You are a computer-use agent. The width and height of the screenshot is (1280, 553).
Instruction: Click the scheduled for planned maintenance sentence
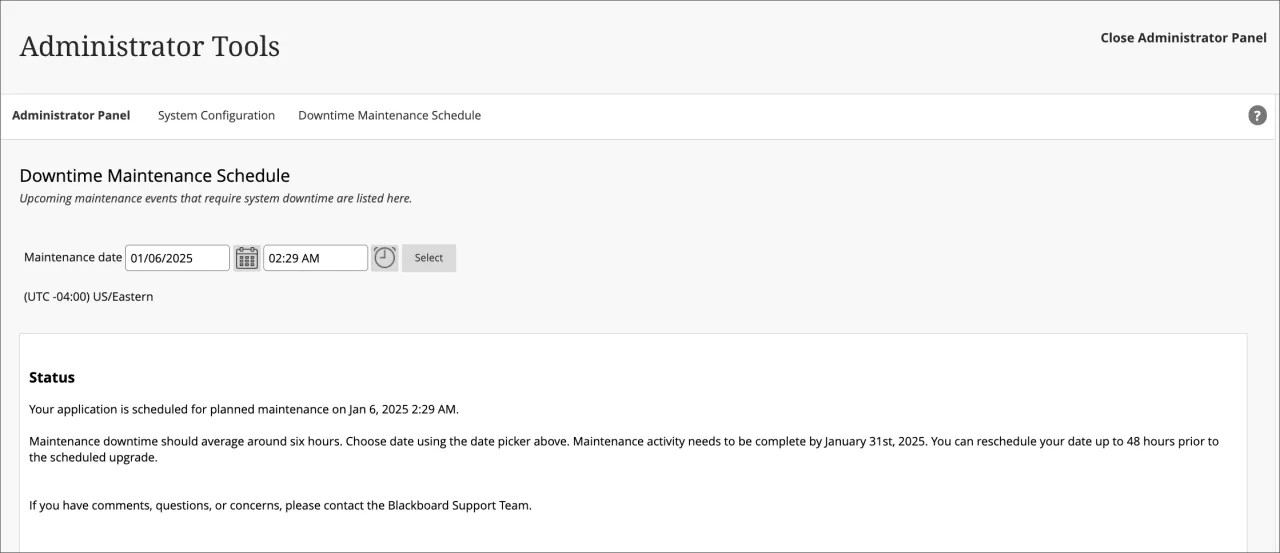[x=244, y=409]
